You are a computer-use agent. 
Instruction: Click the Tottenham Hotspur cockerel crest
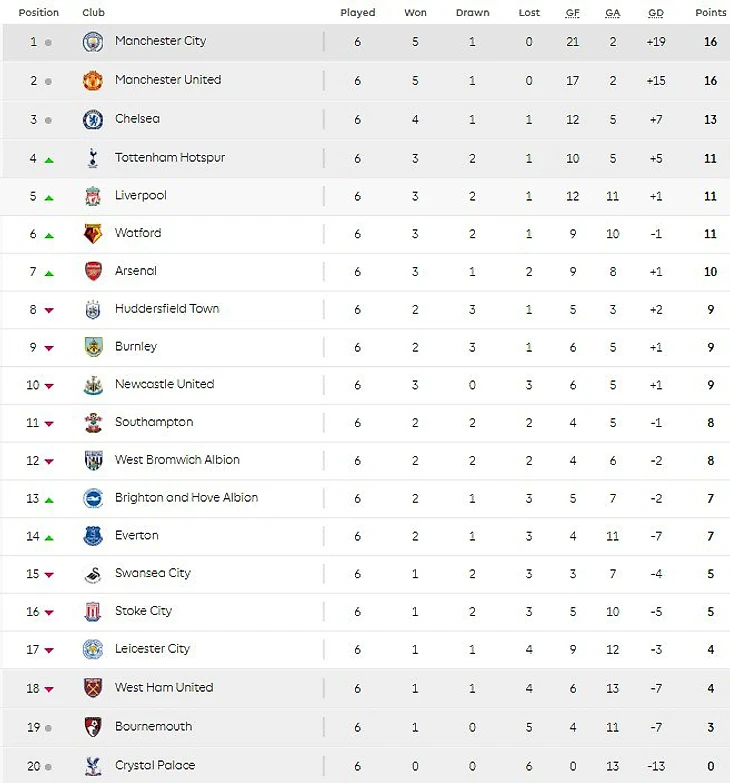(93, 158)
